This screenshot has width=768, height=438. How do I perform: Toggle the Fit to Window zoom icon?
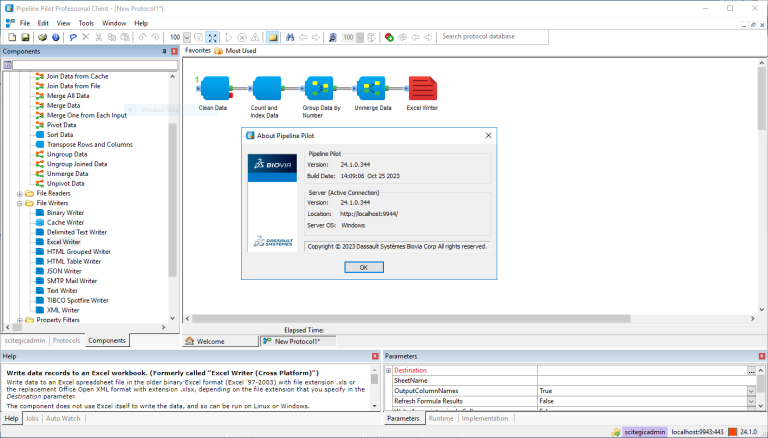pos(212,37)
